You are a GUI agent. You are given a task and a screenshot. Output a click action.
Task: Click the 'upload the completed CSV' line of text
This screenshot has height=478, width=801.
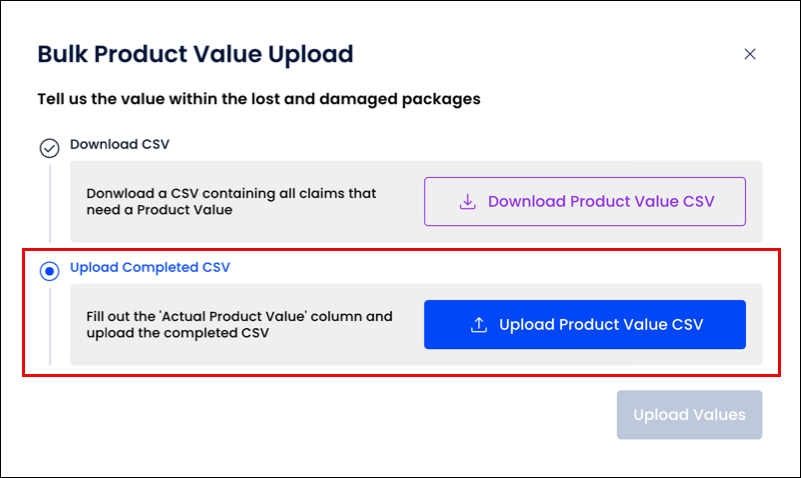coord(177,333)
